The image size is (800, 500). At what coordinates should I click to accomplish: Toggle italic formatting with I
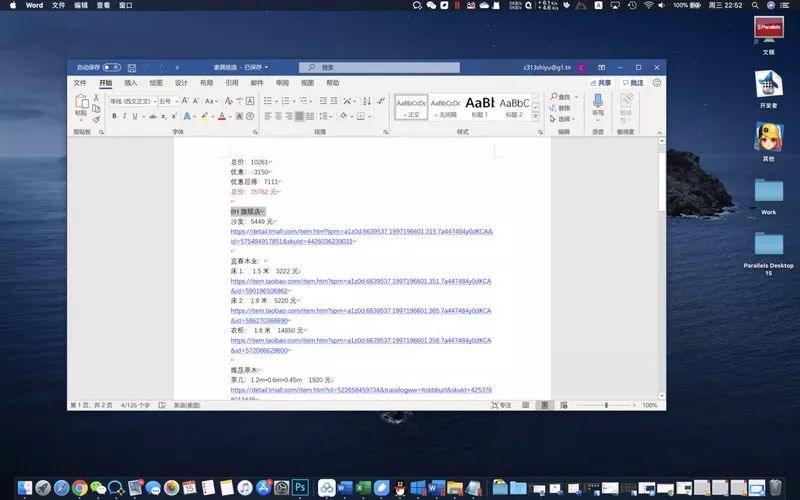tap(124, 116)
